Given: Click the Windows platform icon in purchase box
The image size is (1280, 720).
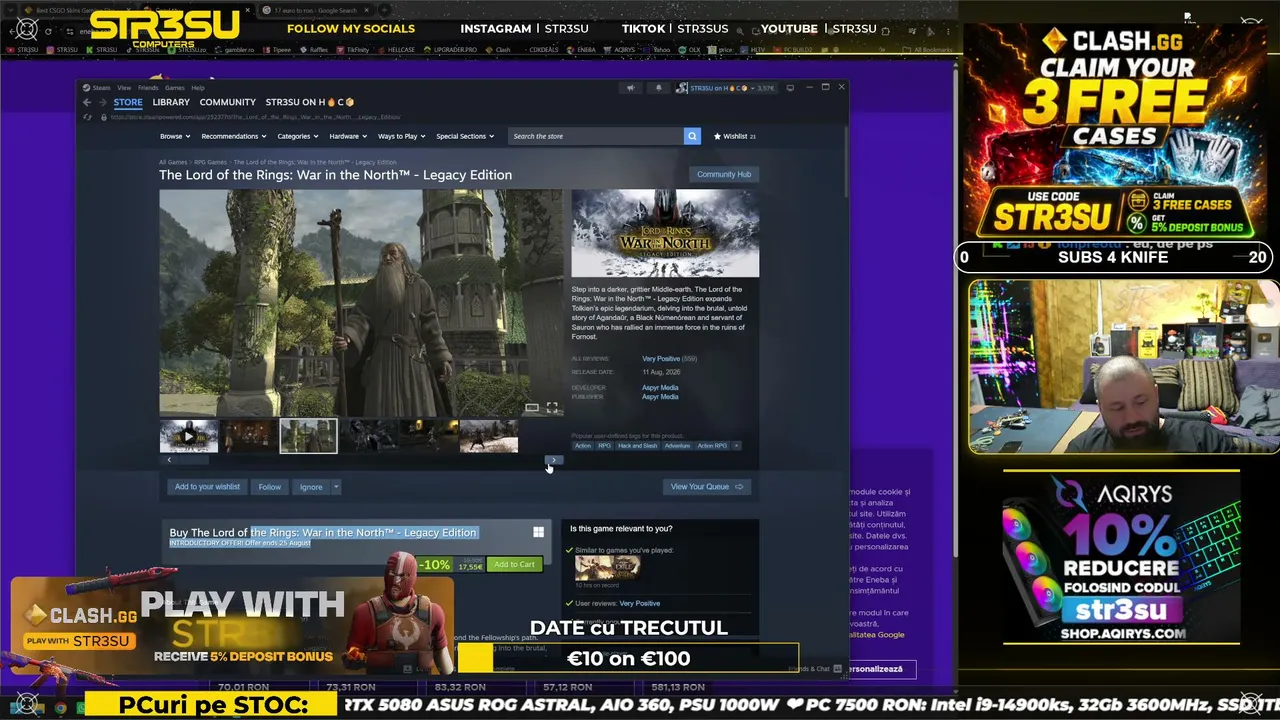Looking at the screenshot, I should pos(538,533).
